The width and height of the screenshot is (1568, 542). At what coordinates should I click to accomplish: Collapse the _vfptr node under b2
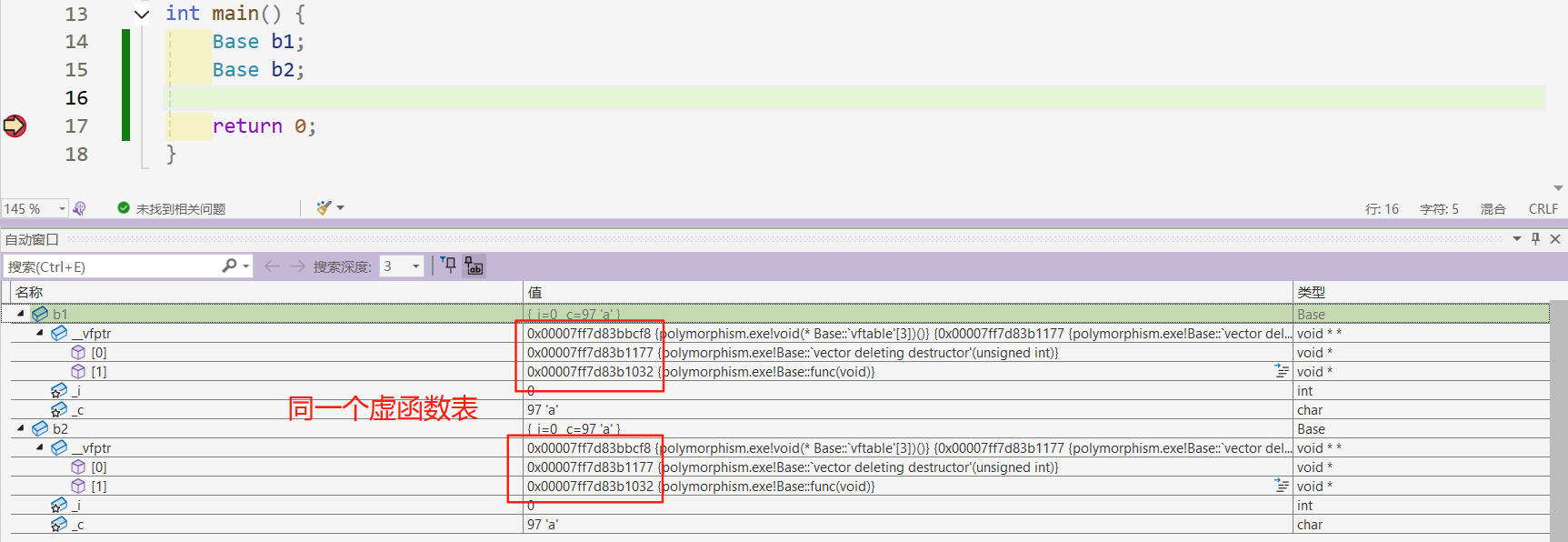pyautogui.click(x=40, y=448)
